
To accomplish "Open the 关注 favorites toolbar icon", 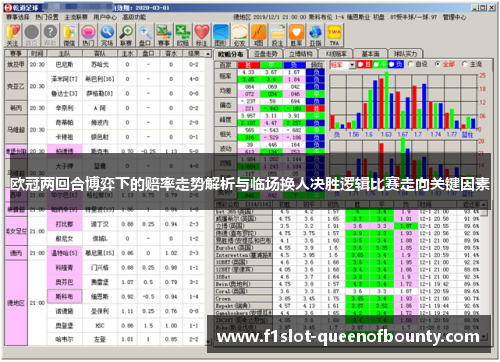I will tap(13, 35).
